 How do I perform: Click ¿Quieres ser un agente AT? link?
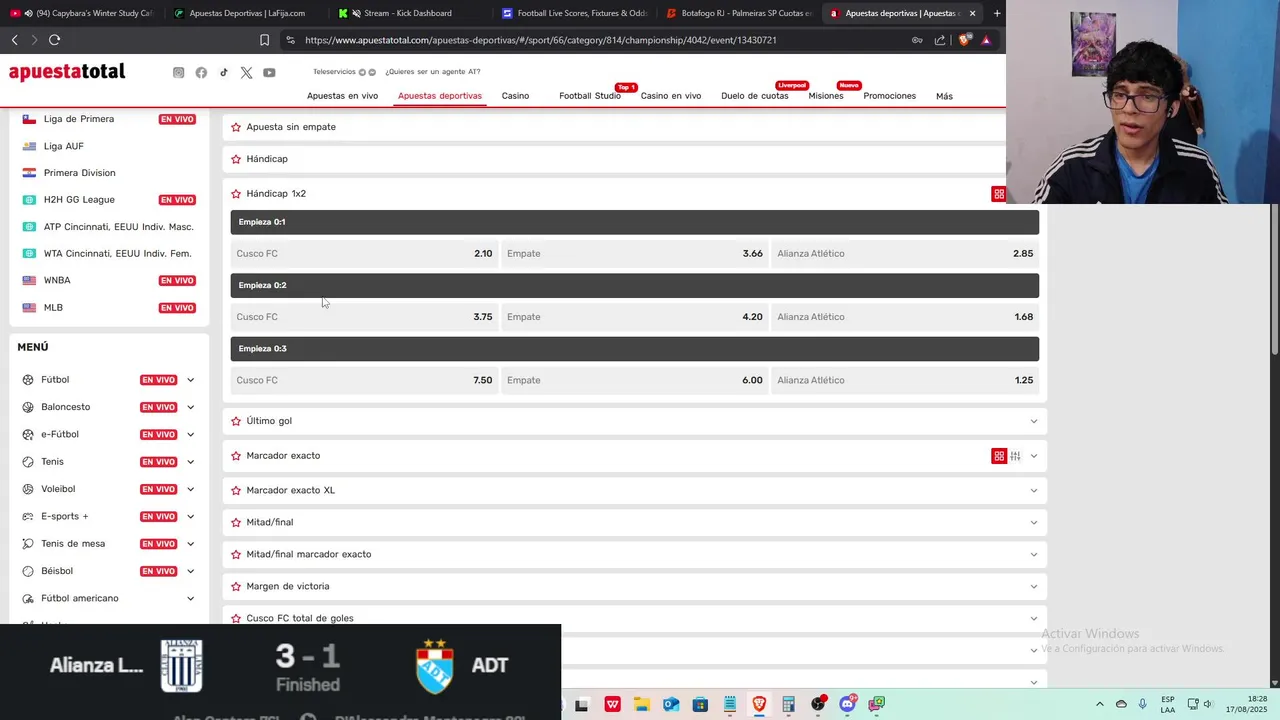433,72
